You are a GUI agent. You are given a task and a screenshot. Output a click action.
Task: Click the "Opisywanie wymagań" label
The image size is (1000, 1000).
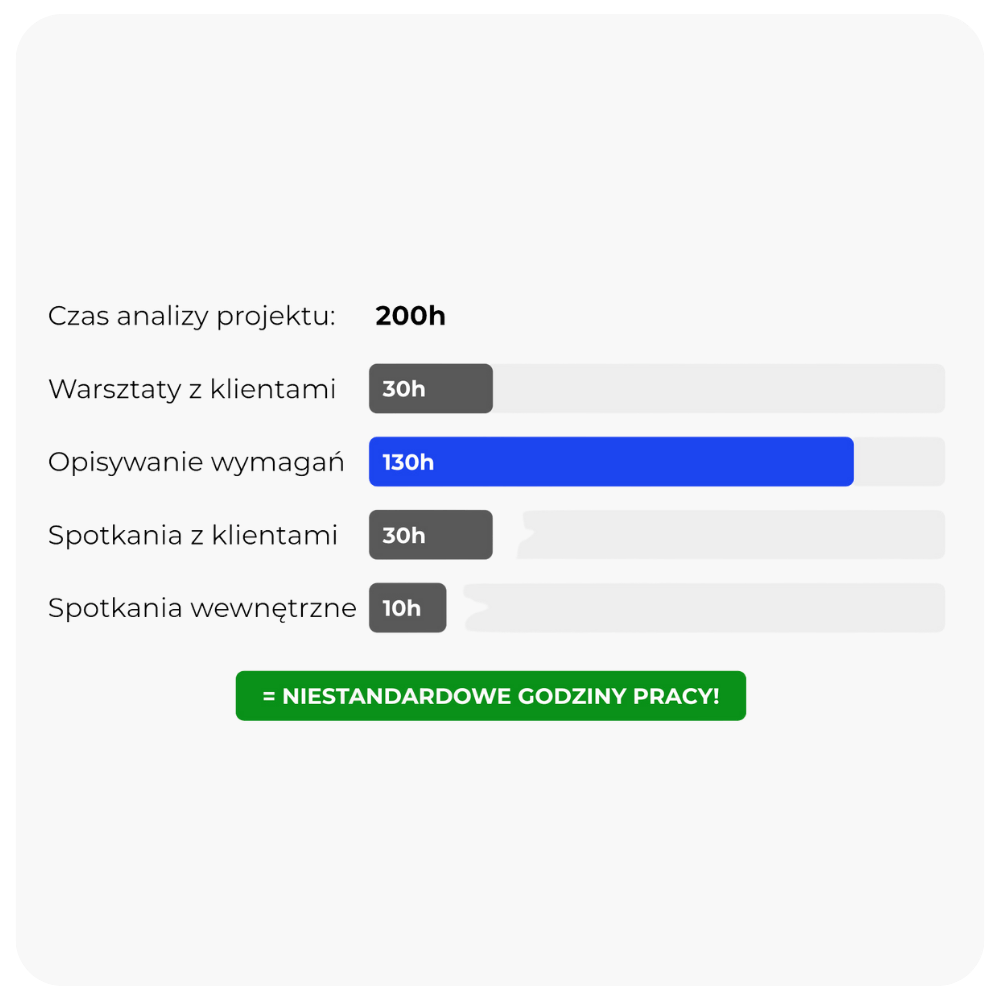coord(196,462)
